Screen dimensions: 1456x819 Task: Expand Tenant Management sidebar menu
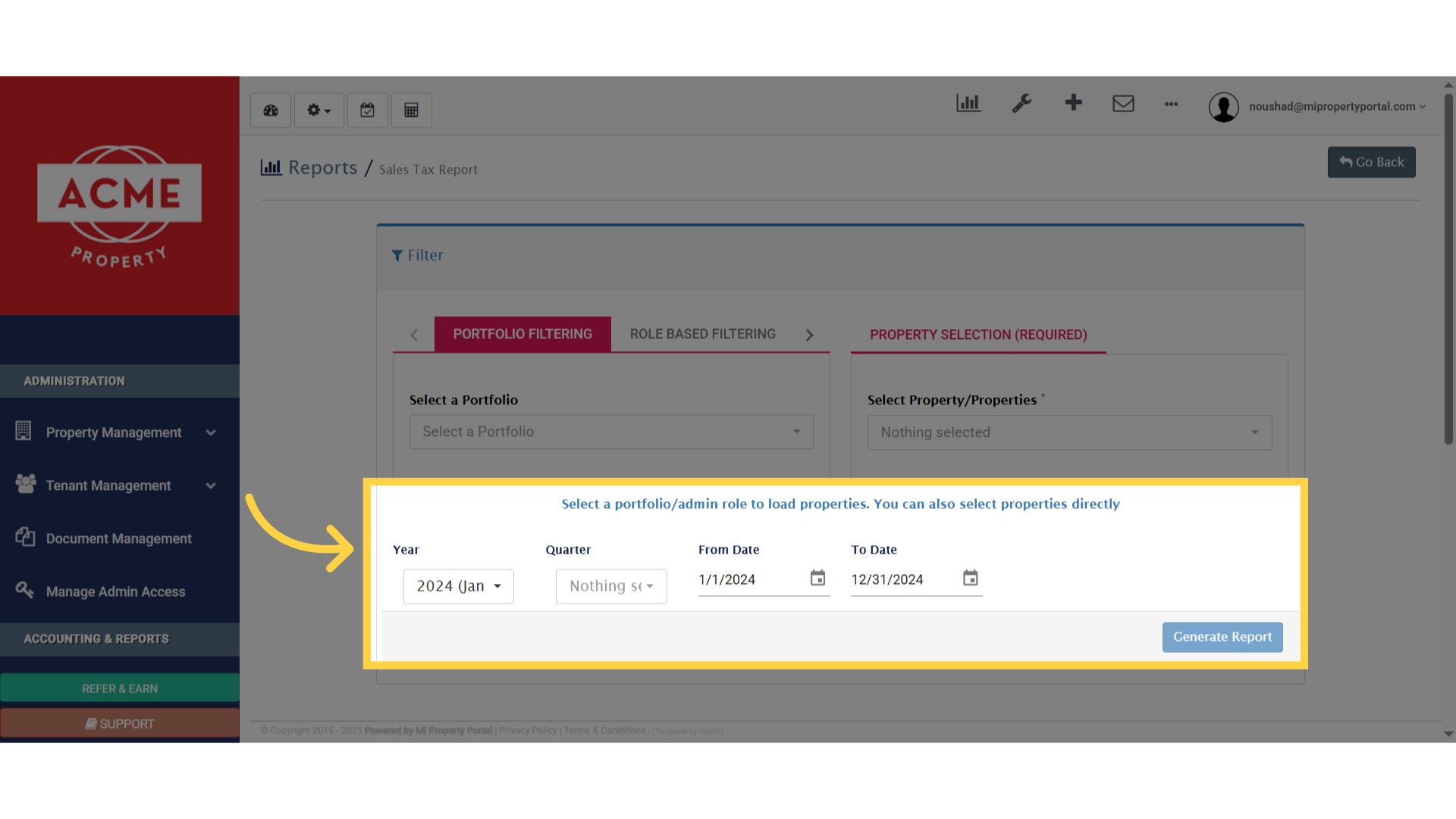(x=120, y=485)
